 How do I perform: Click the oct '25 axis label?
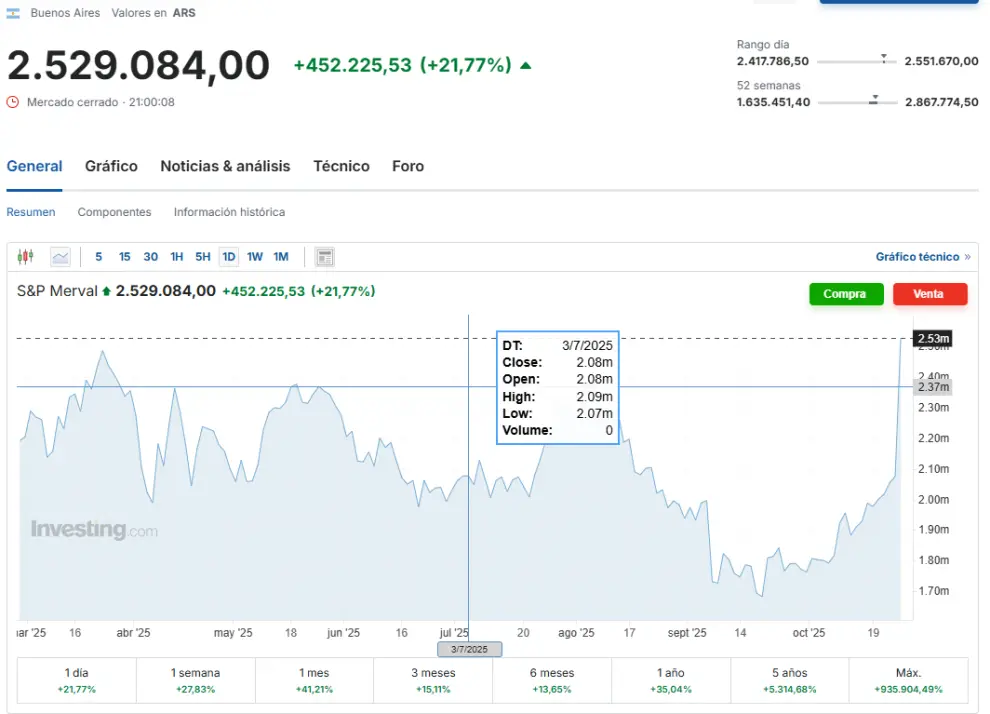click(x=809, y=633)
